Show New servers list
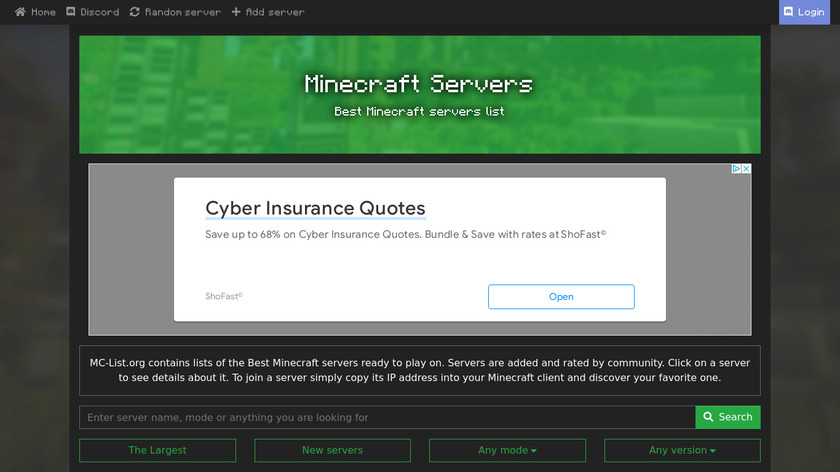 pyautogui.click(x=332, y=451)
